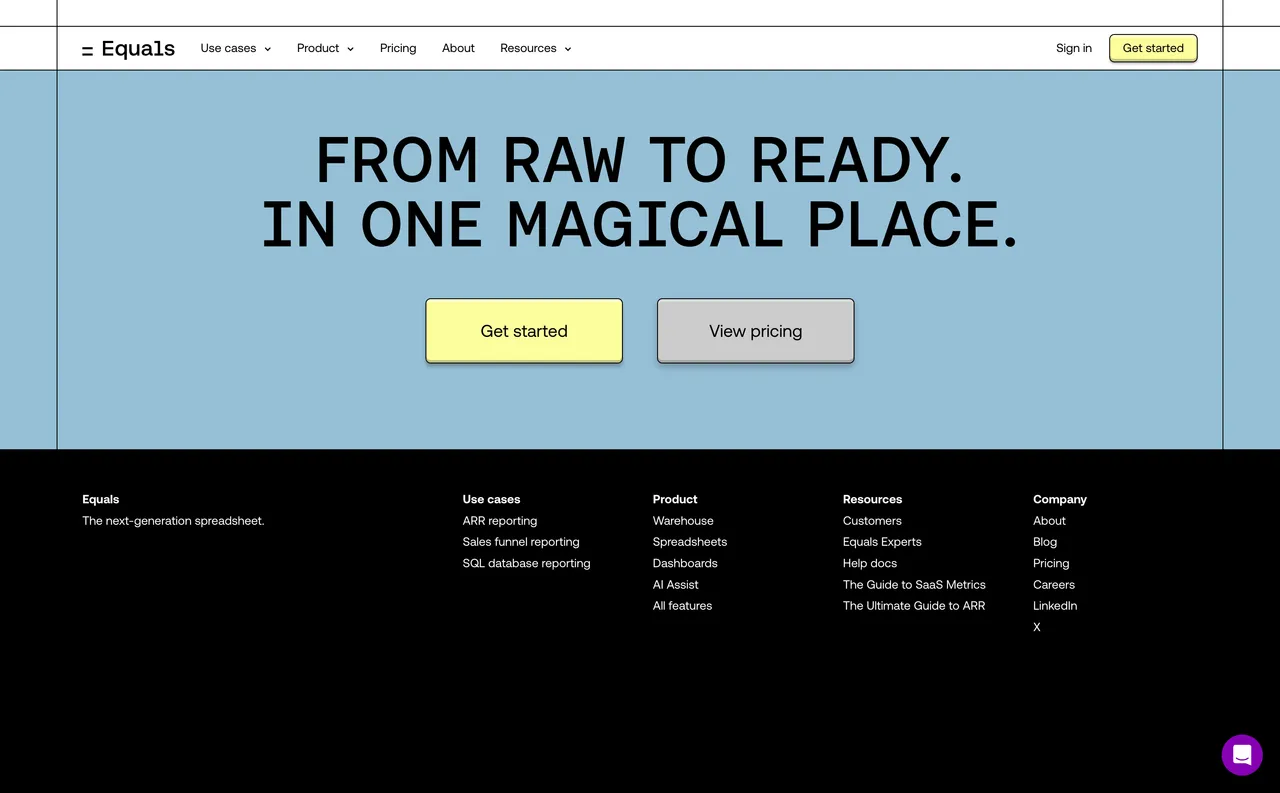Visit the Help docs page
This screenshot has height=793, width=1280.
click(x=869, y=563)
